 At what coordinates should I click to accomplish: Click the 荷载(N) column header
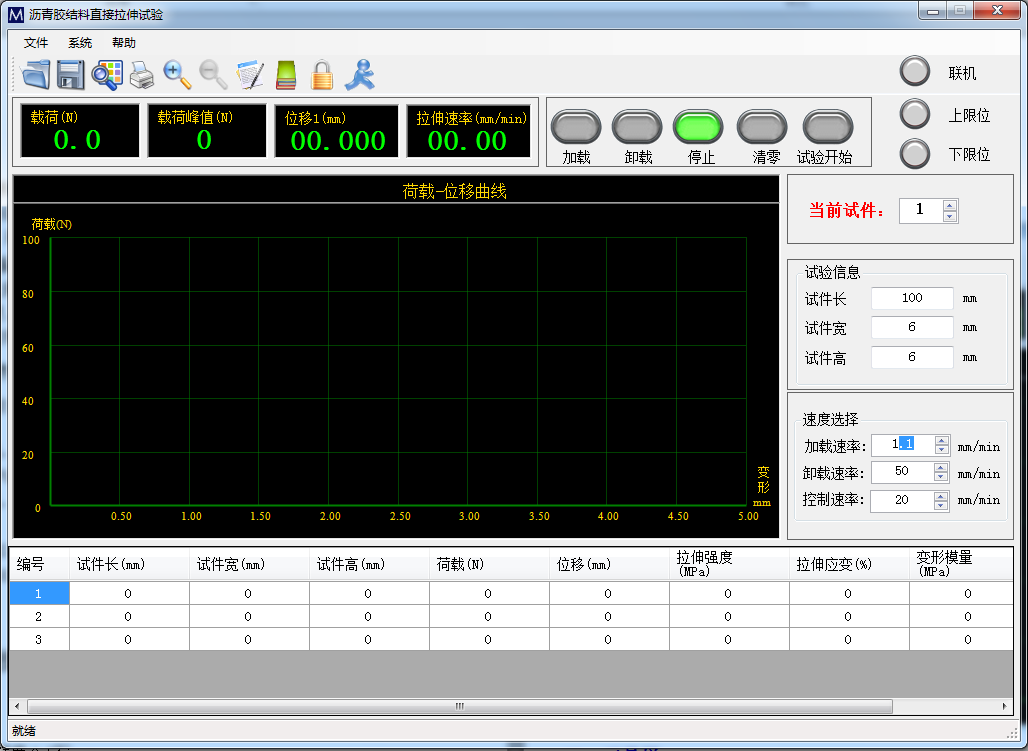tap(489, 564)
